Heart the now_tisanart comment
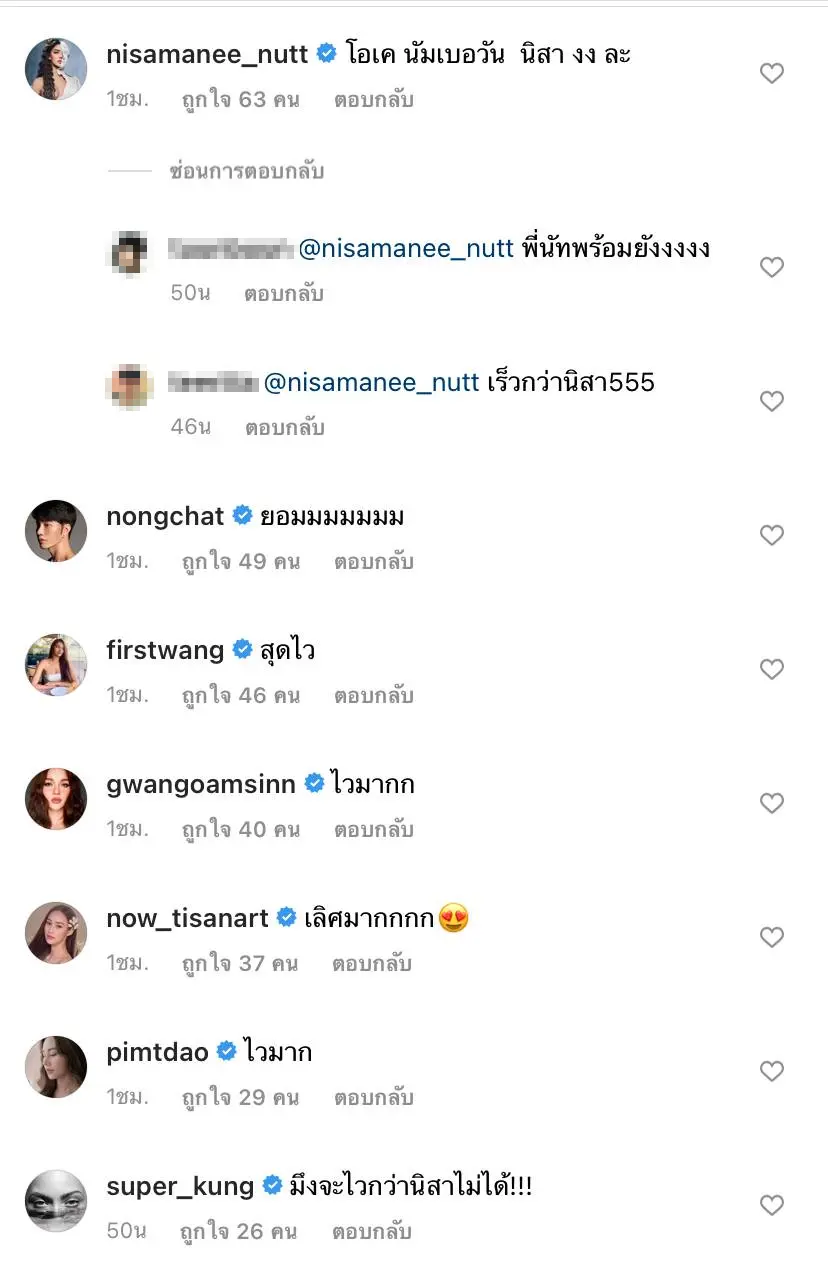The image size is (828, 1273). pos(771,937)
